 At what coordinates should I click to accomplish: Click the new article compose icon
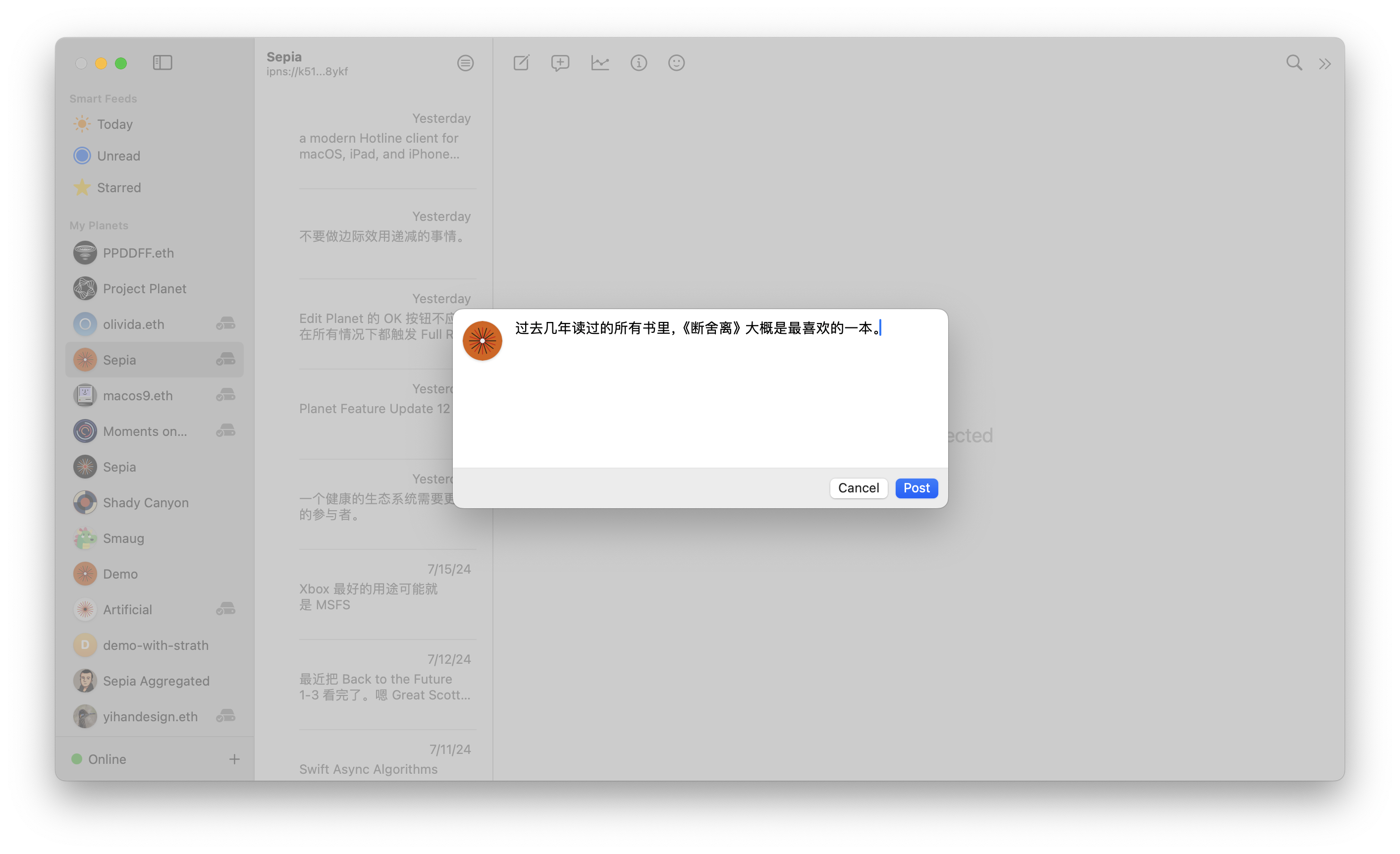(x=521, y=62)
